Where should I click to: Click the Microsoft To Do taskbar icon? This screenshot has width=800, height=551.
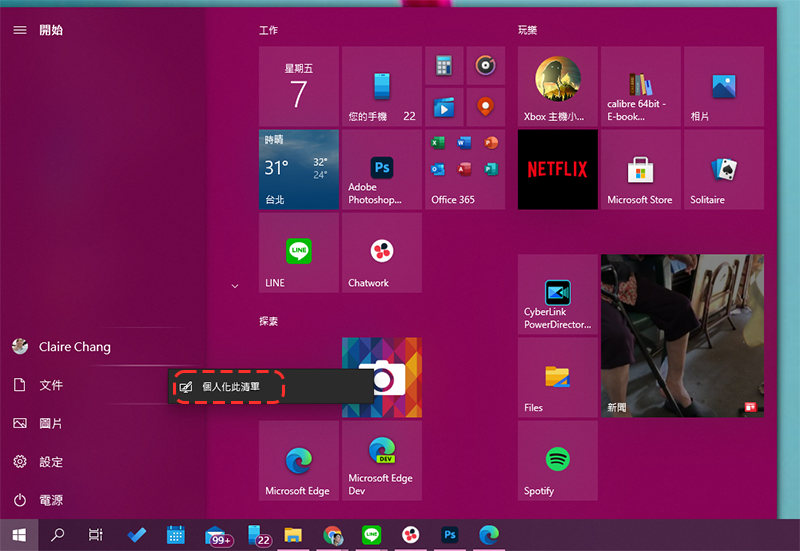137,535
